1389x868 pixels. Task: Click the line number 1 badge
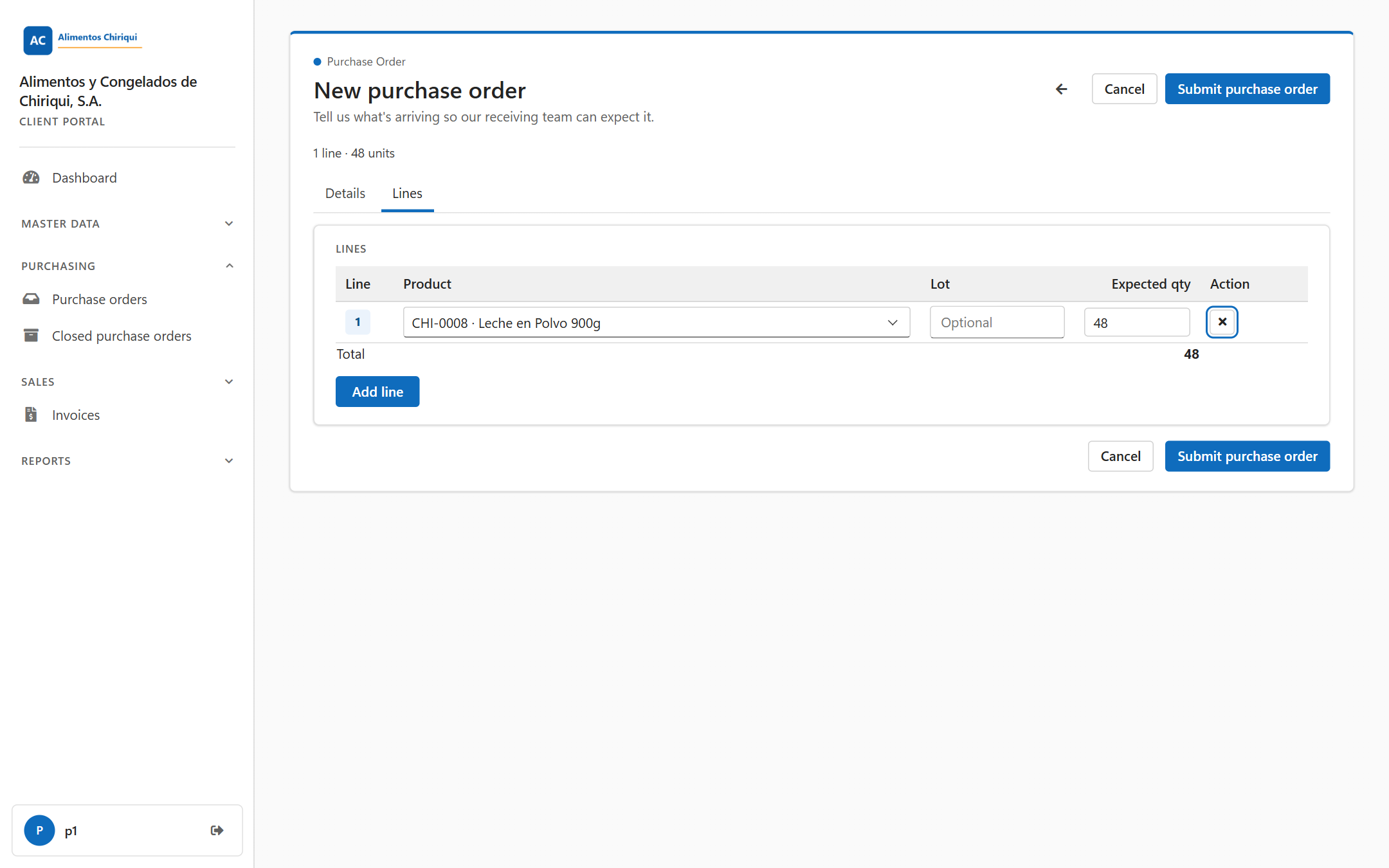click(x=358, y=322)
